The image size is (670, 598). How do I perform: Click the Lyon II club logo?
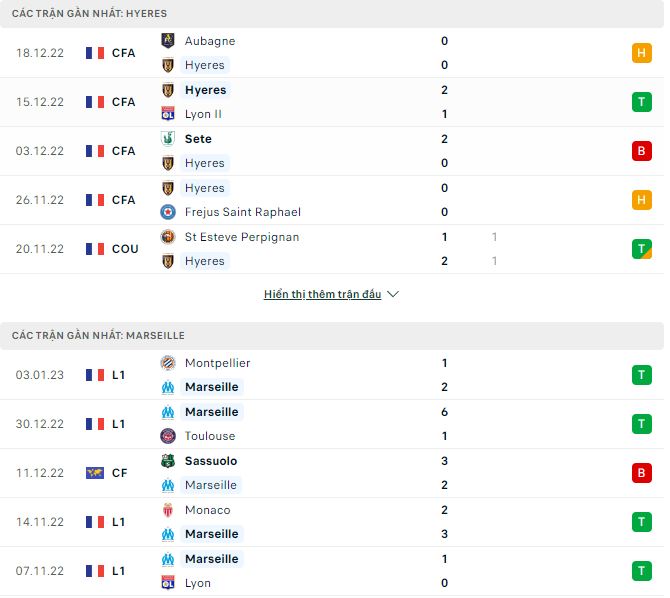point(168,114)
